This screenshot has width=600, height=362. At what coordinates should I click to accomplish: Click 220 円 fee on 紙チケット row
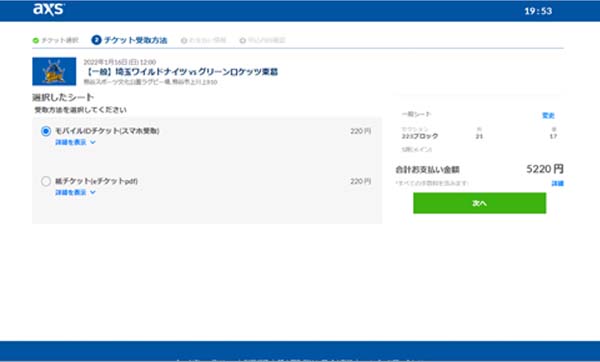pos(360,181)
